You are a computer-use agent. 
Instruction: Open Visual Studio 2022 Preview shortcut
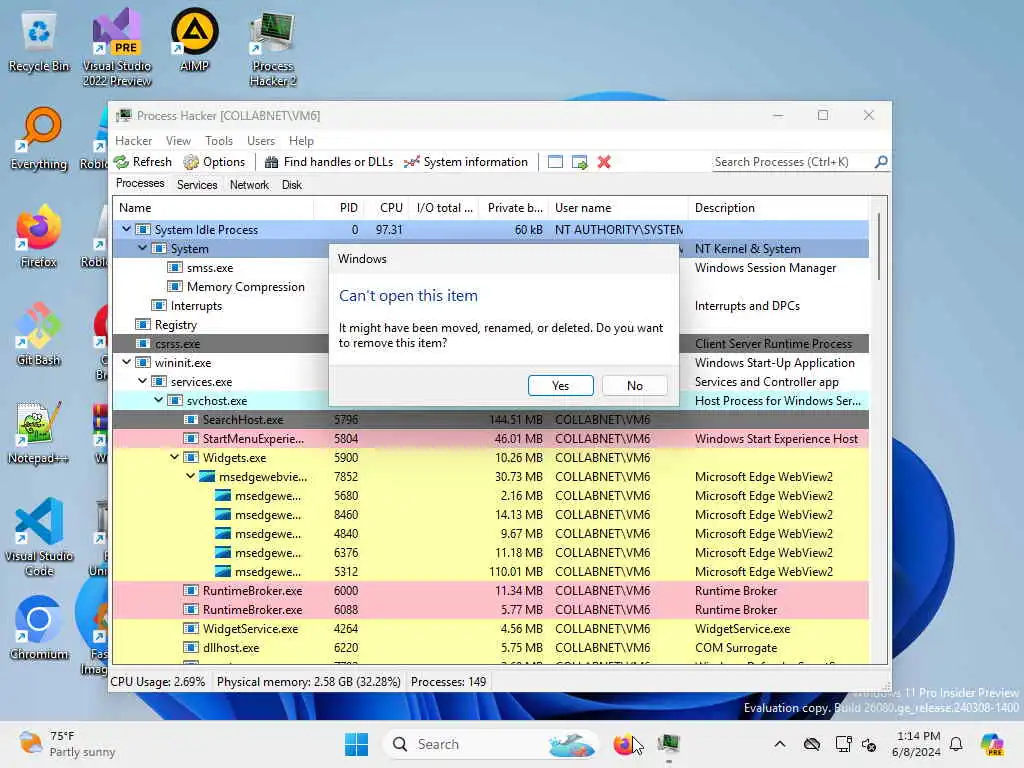(x=117, y=48)
